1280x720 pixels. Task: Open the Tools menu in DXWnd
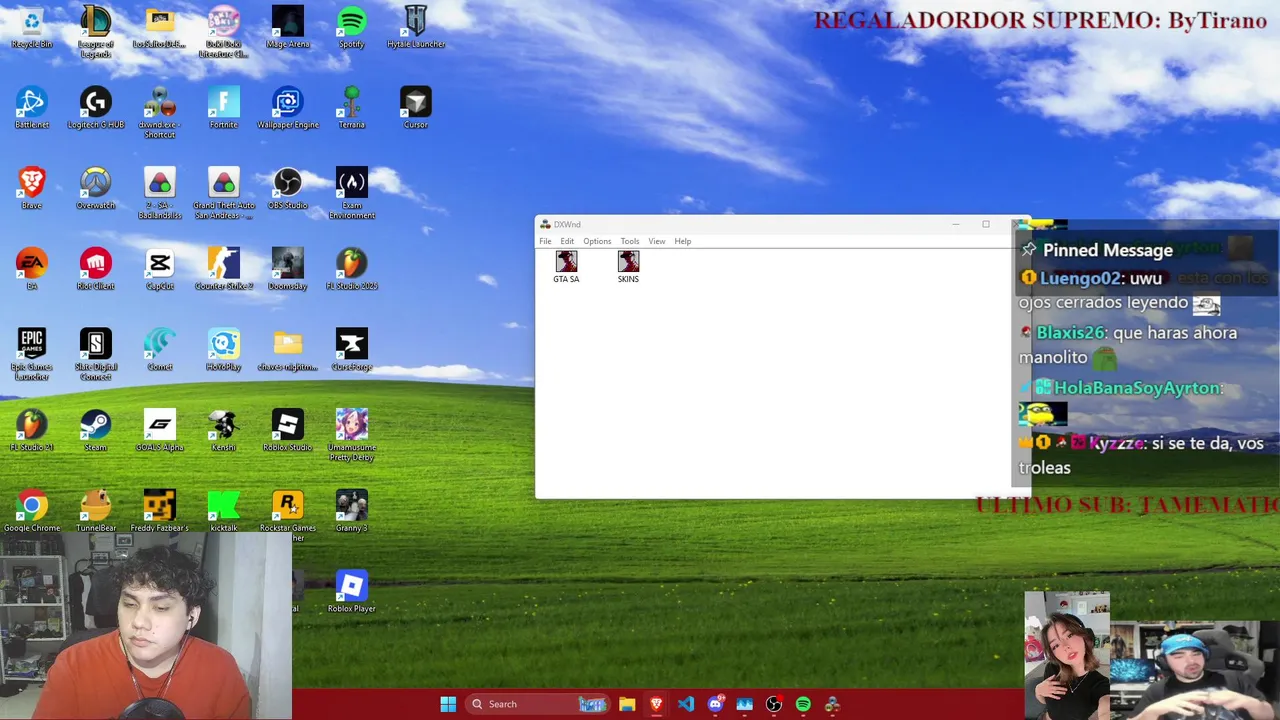(629, 241)
